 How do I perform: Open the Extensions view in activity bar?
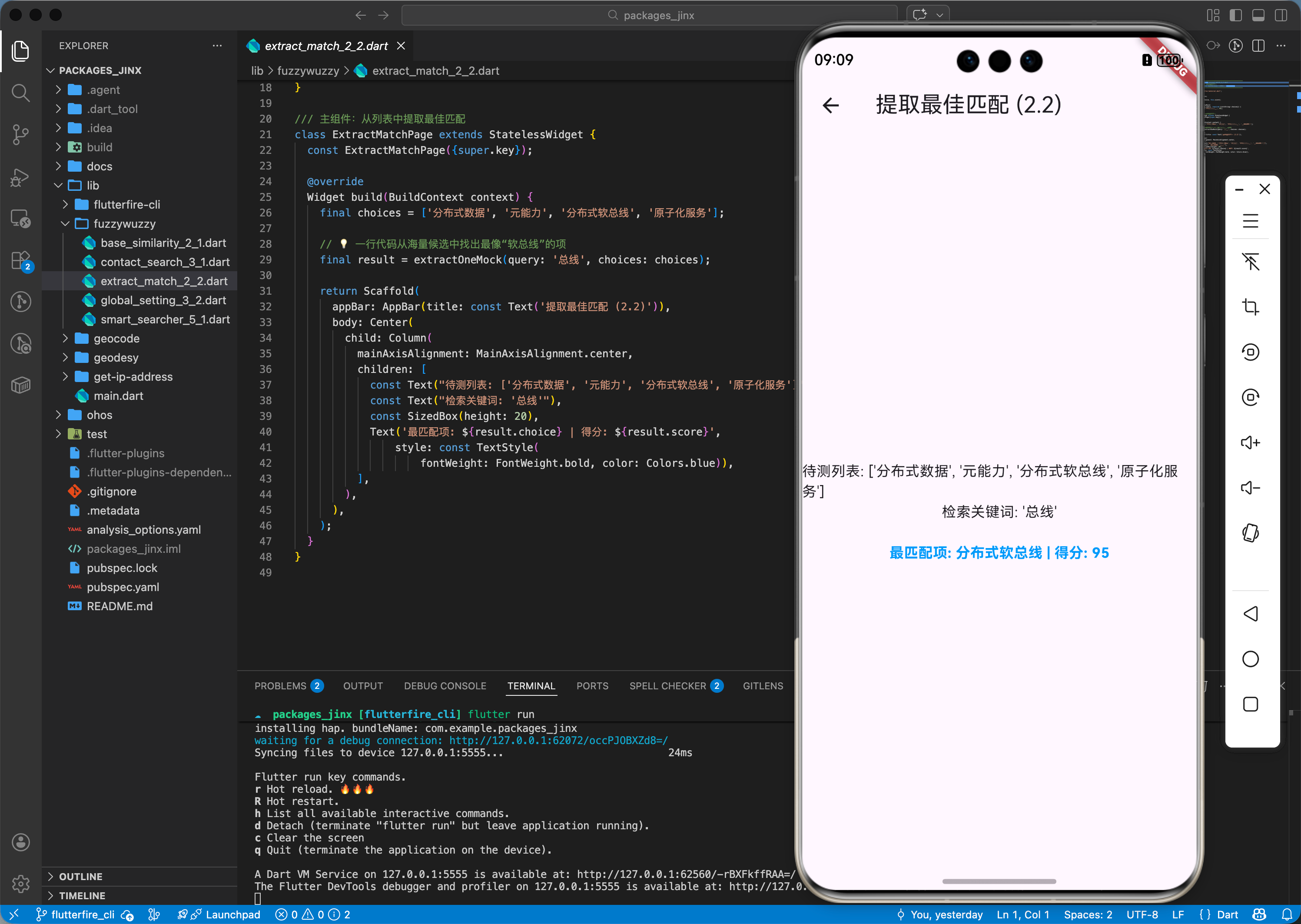tap(20, 261)
